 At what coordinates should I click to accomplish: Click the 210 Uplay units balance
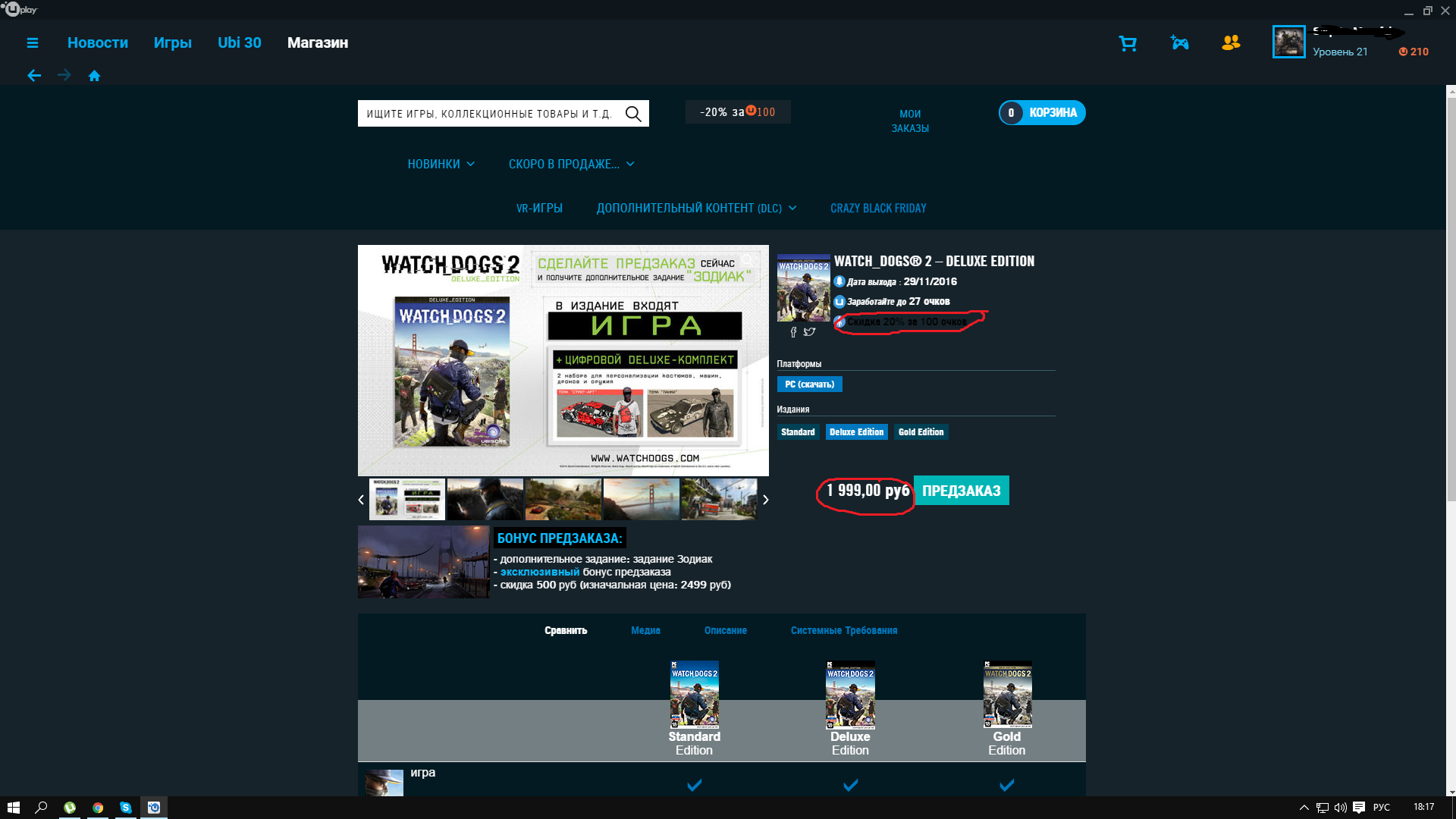1414,52
